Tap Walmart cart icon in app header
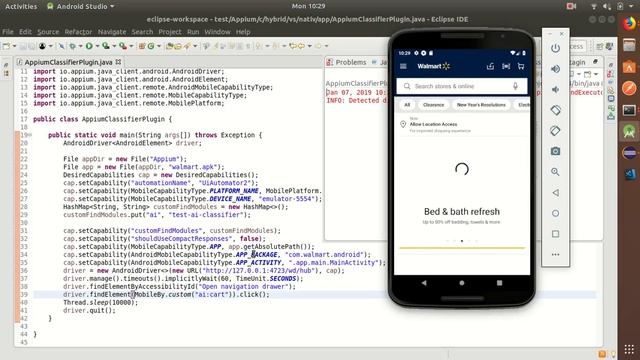This screenshot has height=360, width=640. pyautogui.click(x=521, y=66)
